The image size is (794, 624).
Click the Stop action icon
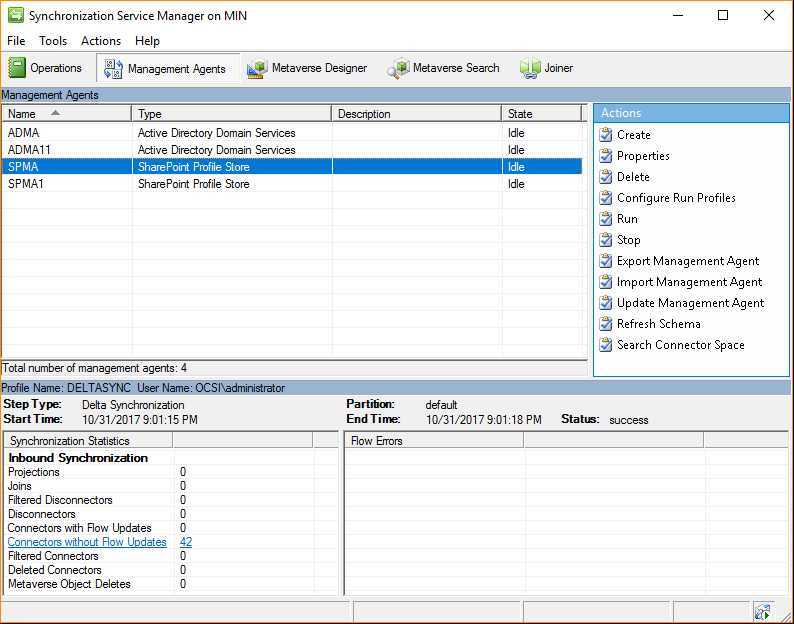(x=606, y=240)
